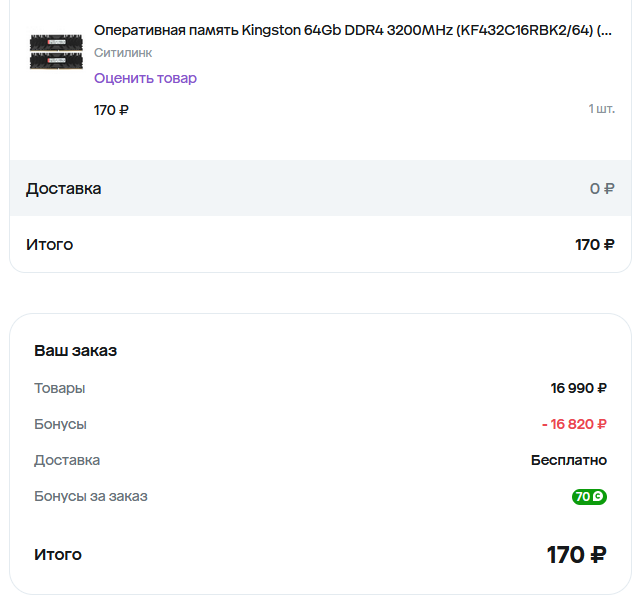Click the 170 ₽ total in the top card
This screenshot has height=604, width=640.
[594, 244]
